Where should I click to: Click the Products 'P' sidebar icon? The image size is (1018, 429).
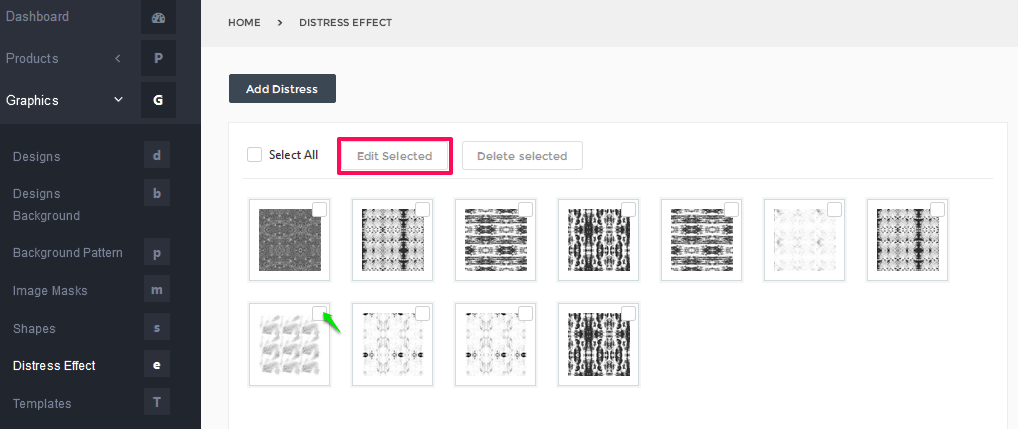158,58
